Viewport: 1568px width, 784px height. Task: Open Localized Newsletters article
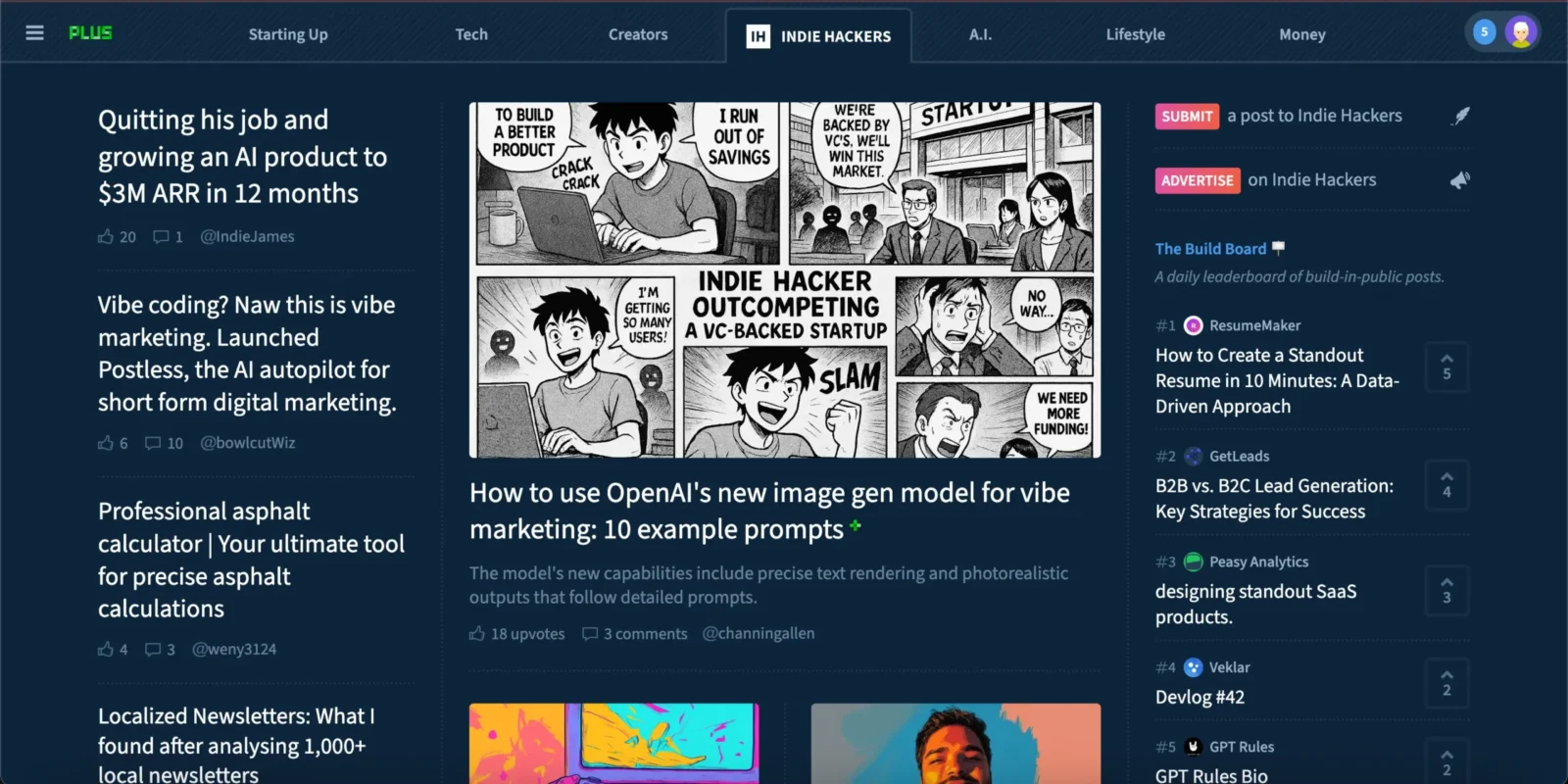(236, 745)
